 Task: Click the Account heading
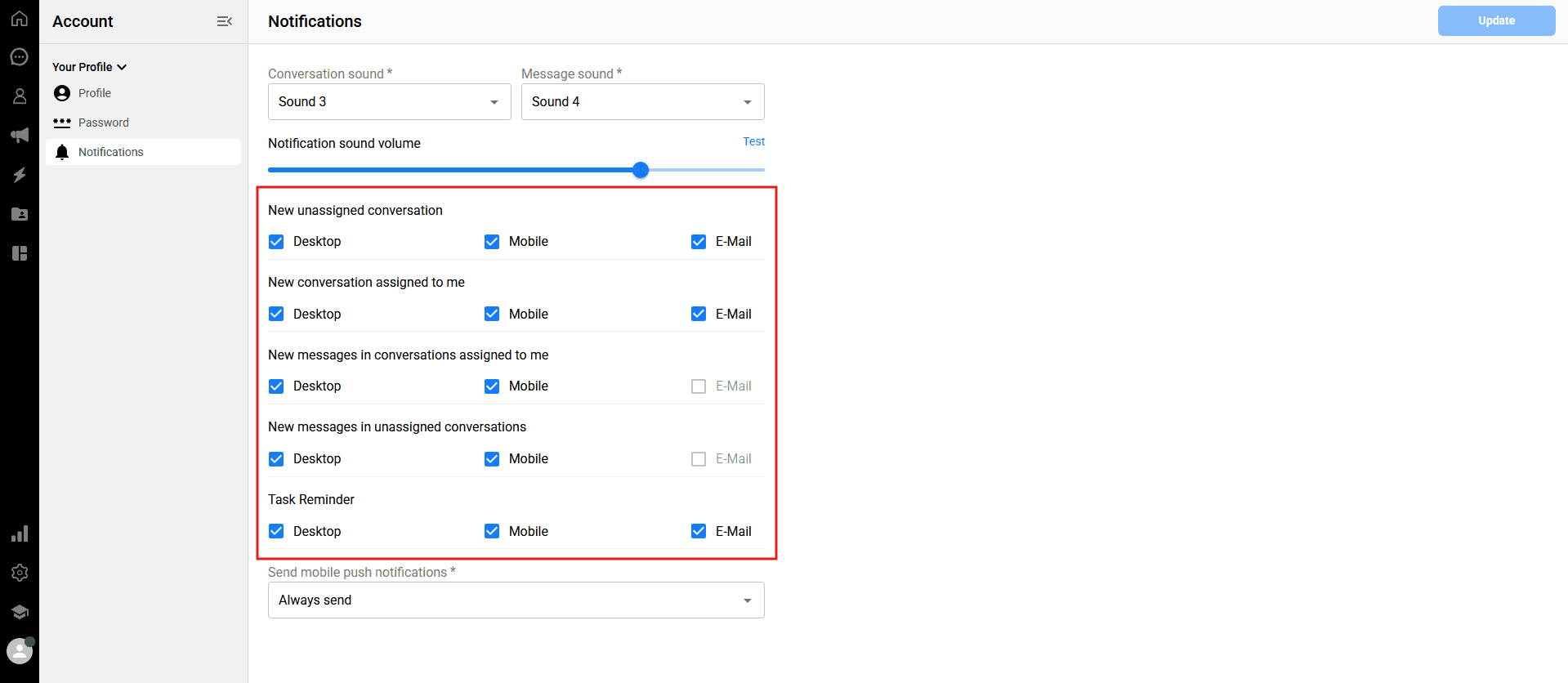coord(83,21)
